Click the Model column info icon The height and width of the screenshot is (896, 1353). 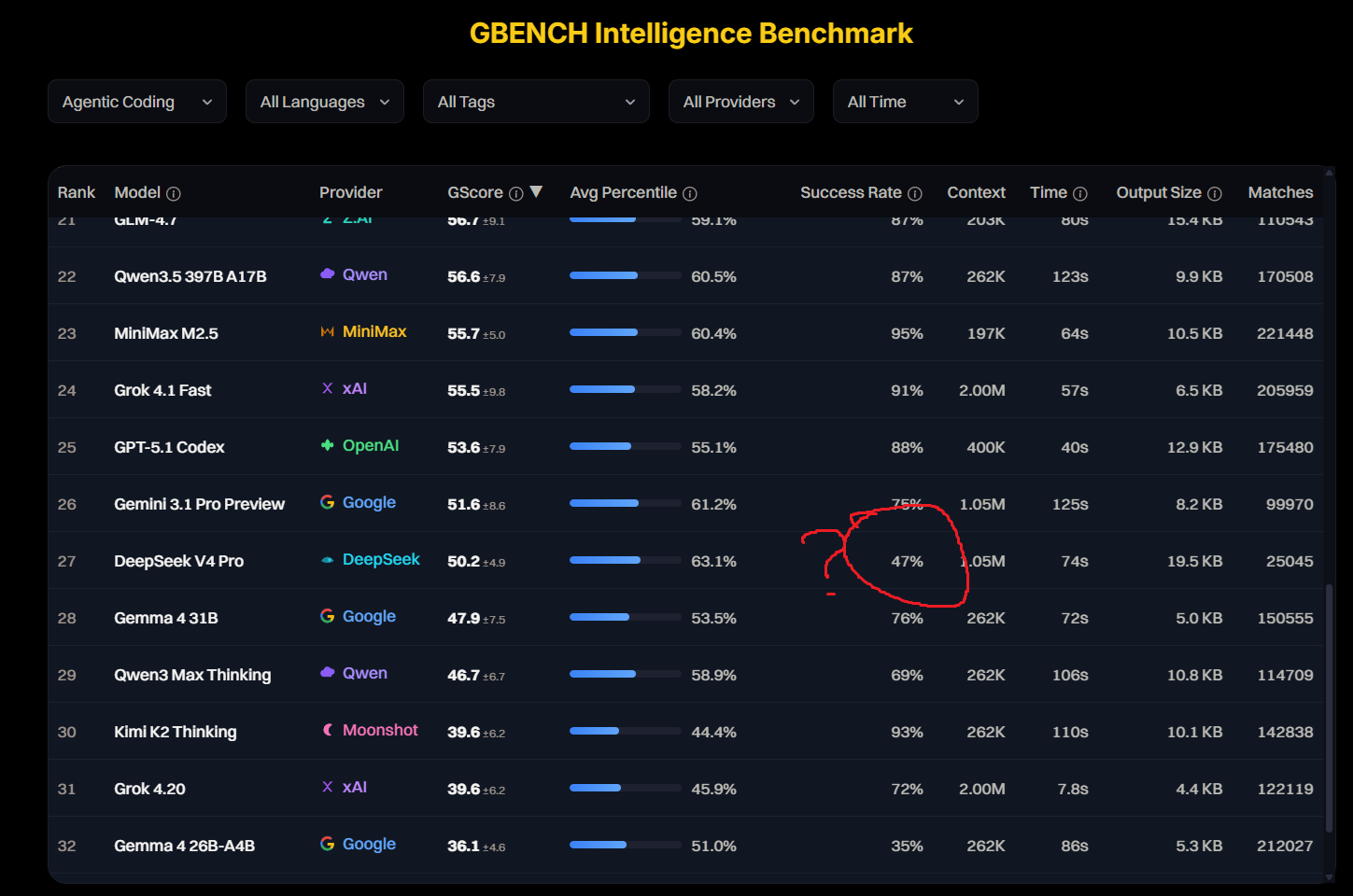[174, 193]
